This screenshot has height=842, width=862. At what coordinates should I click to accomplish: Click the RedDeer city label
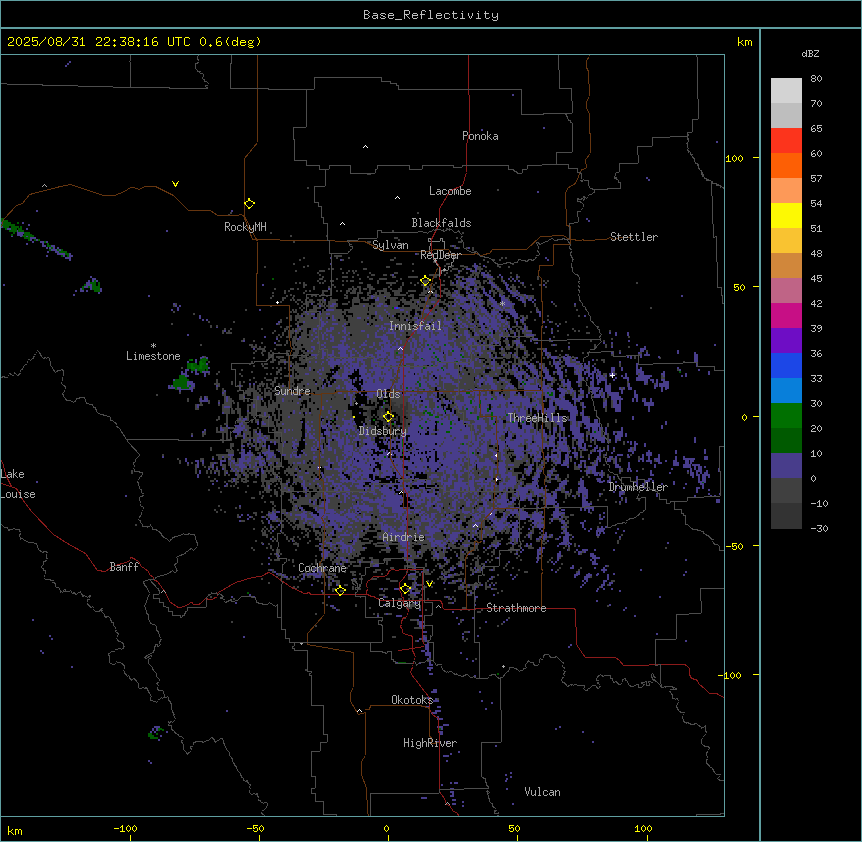pos(440,255)
